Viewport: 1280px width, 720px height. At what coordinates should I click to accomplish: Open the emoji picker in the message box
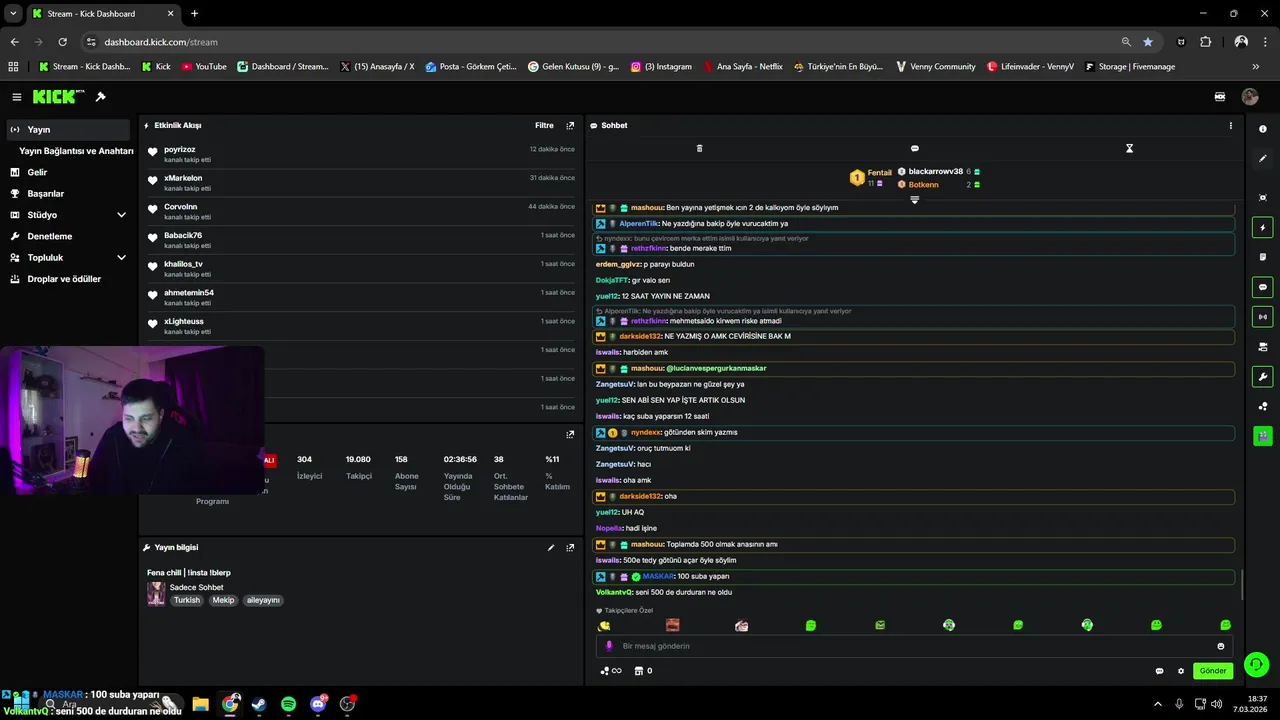point(1220,646)
